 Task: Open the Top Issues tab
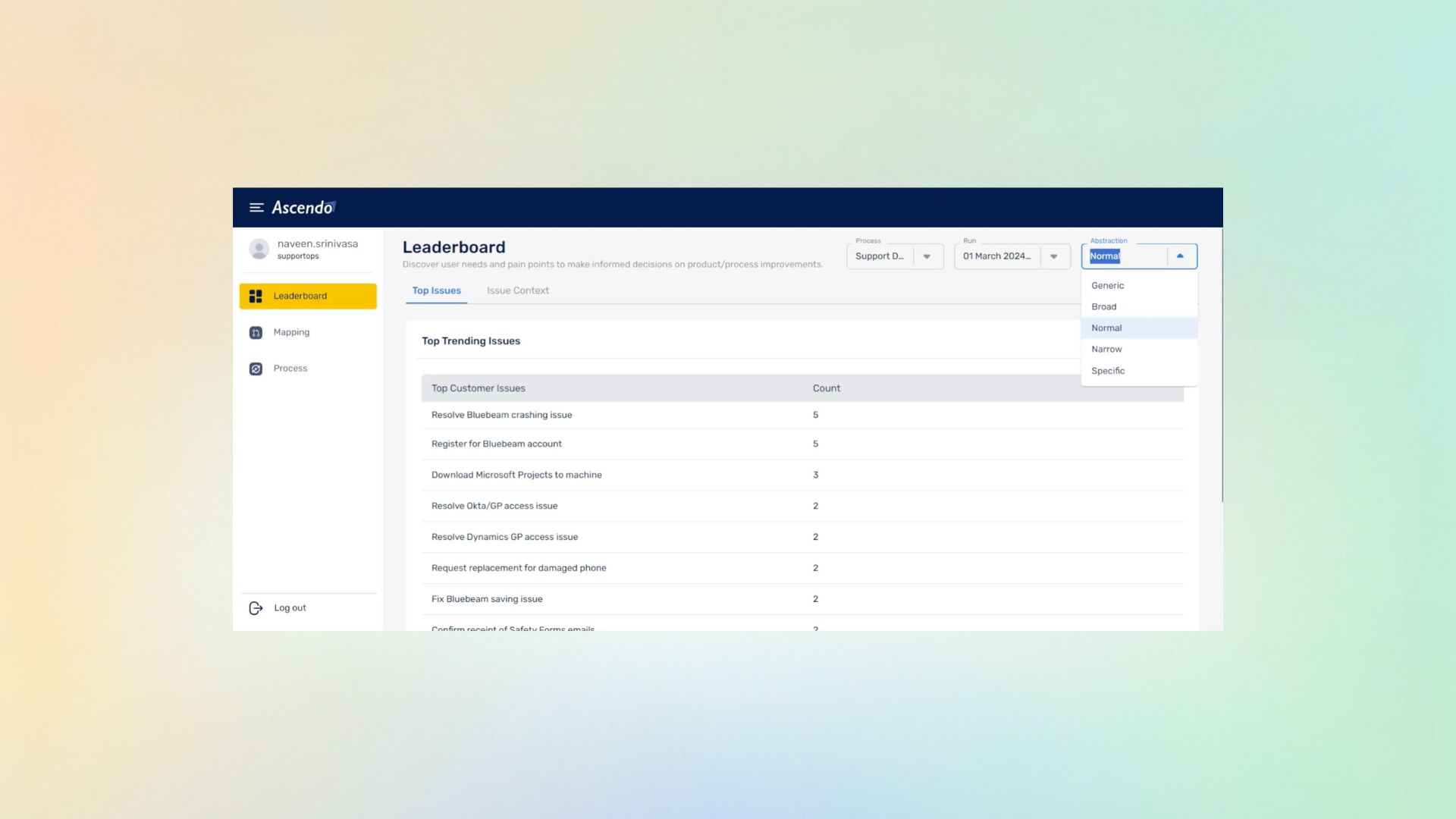[436, 291]
